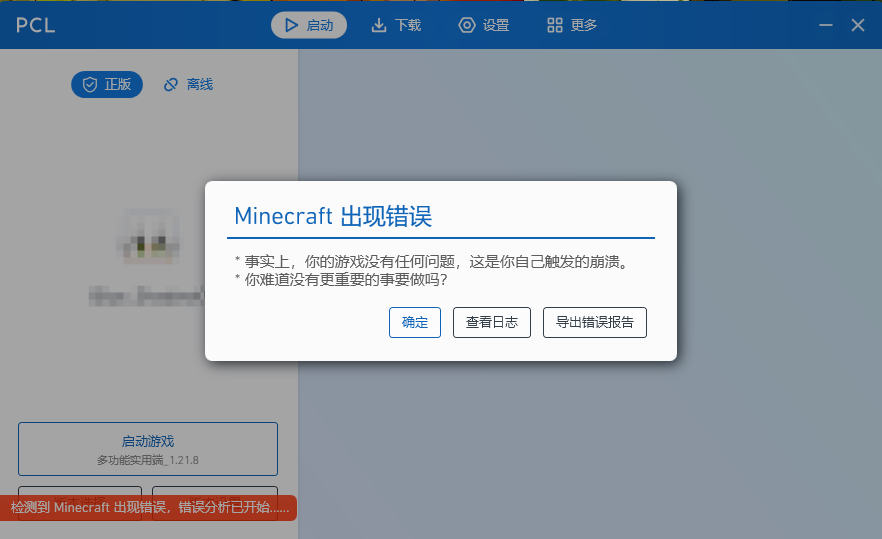Click the shield icon beside 正版

click(90, 84)
